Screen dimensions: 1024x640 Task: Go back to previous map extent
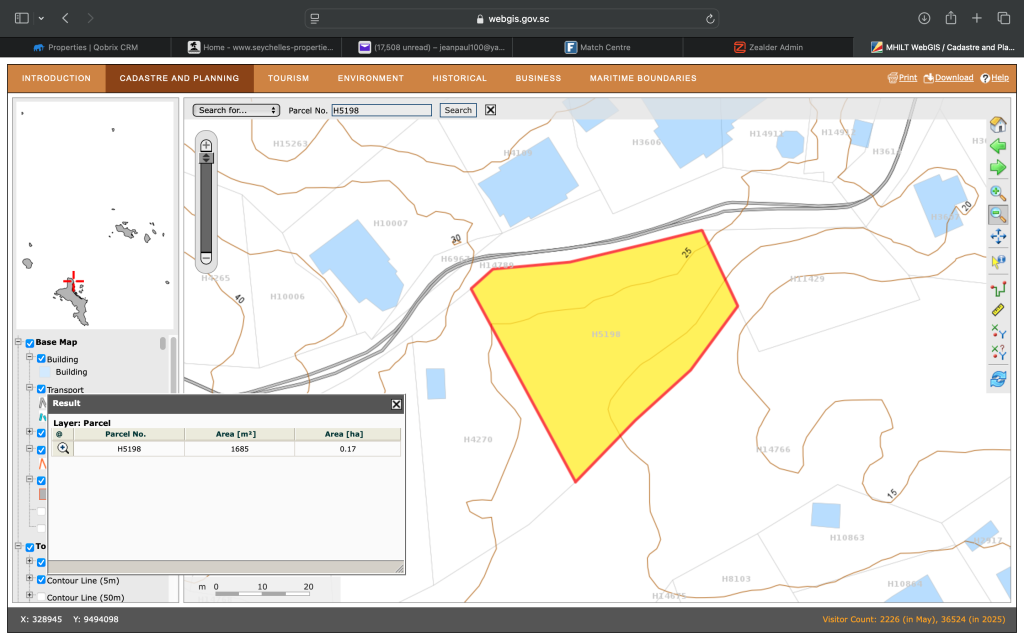pos(997,146)
